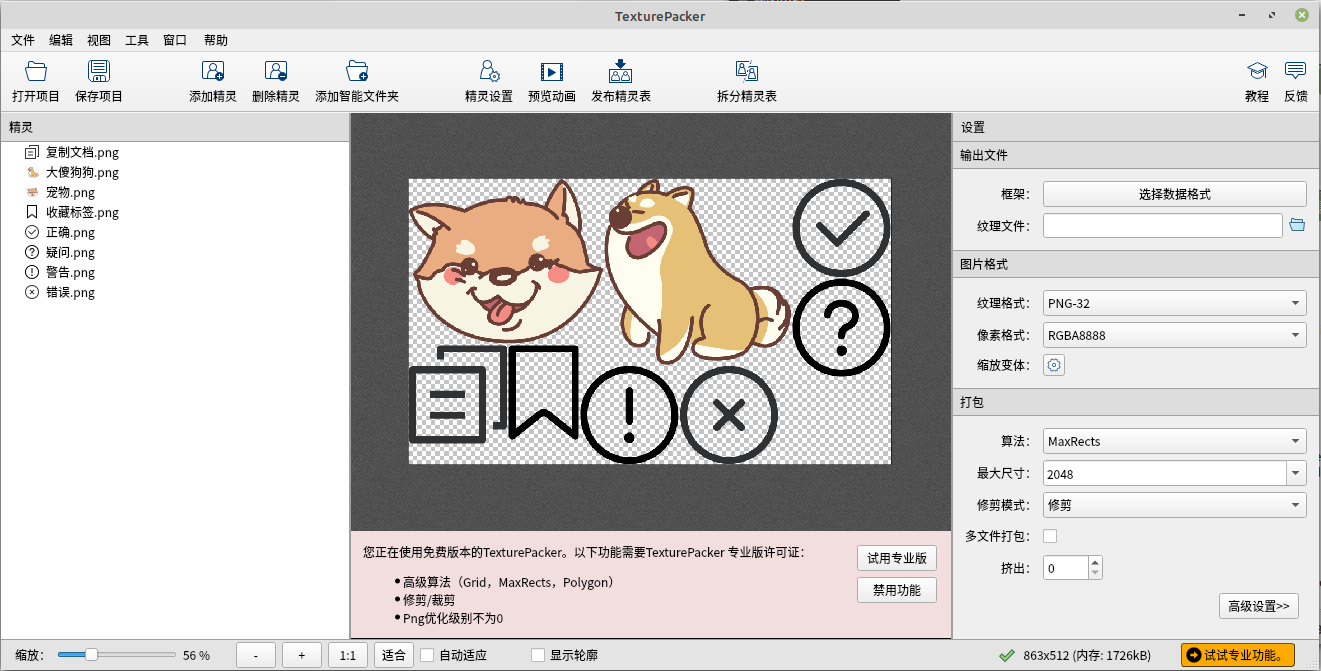Click sprite sheet preview canvas
This screenshot has height=671, width=1321.
649,321
